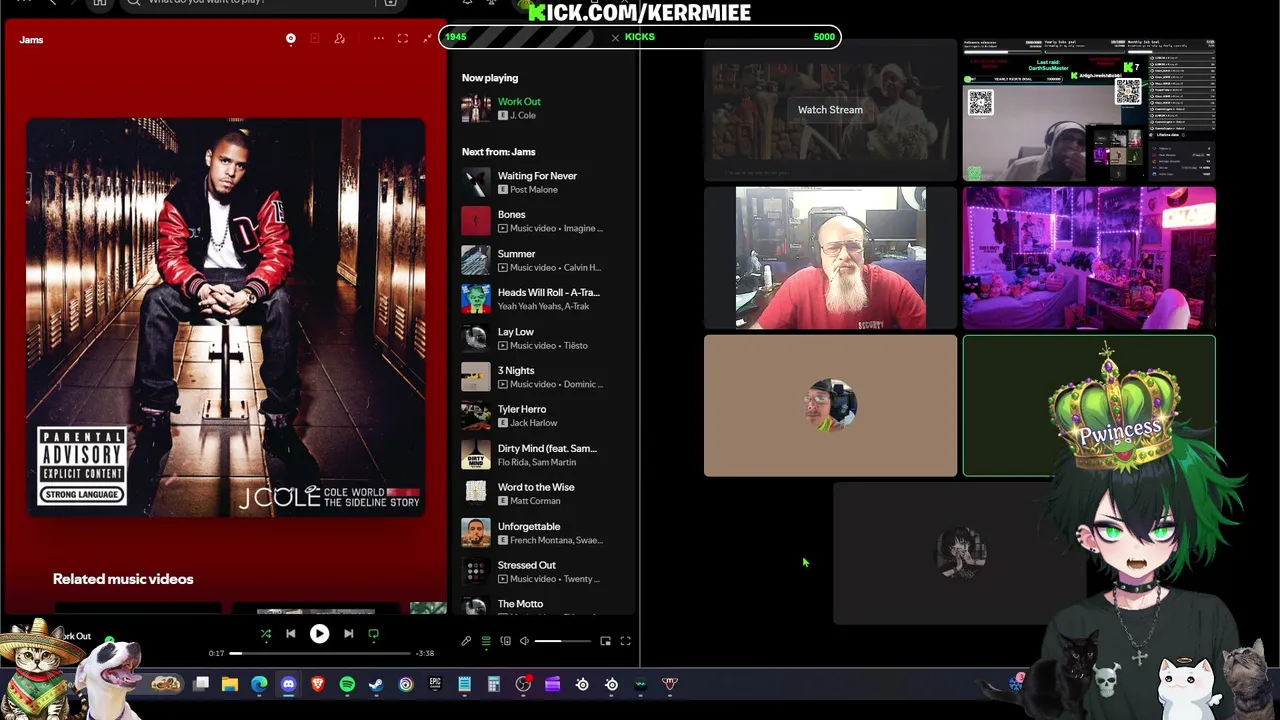The width and height of the screenshot is (1280, 720).
Task: Click the Bones red album thumbnail
Action: [x=476, y=221]
